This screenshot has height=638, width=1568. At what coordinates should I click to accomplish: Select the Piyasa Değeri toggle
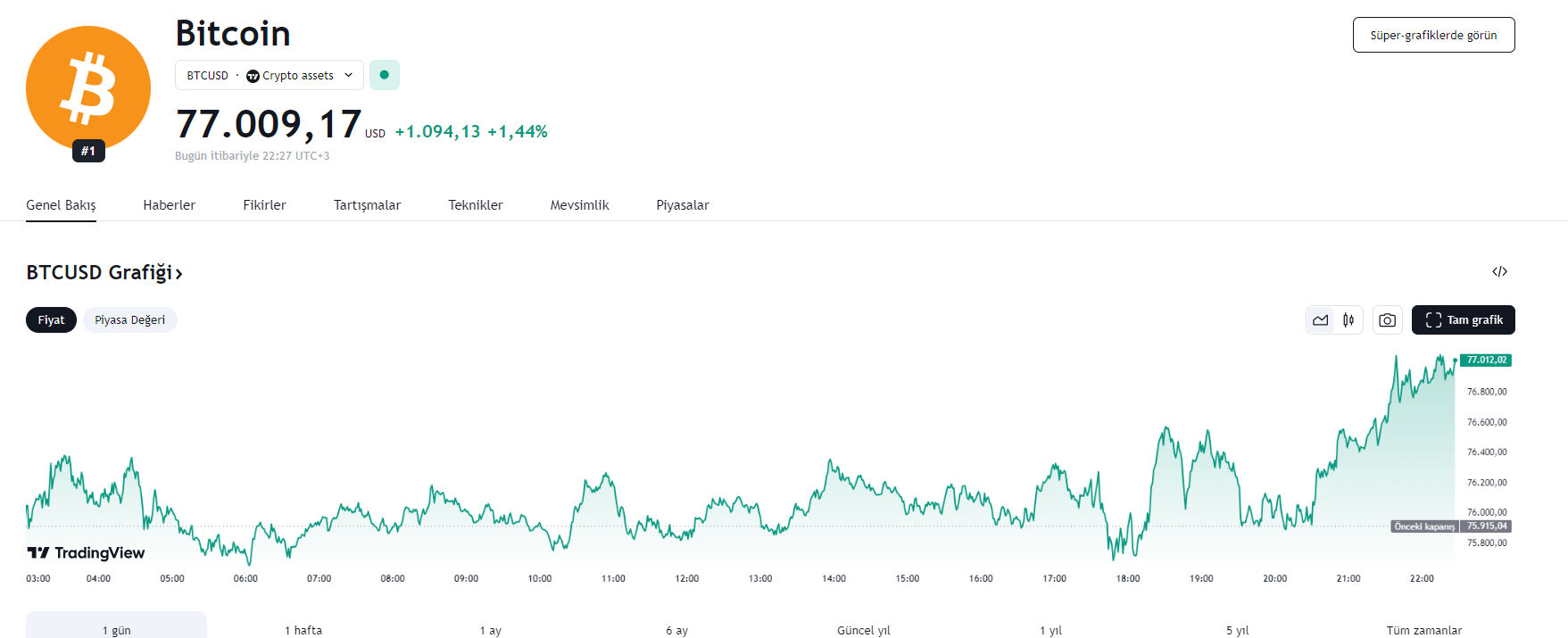pyautogui.click(x=130, y=319)
